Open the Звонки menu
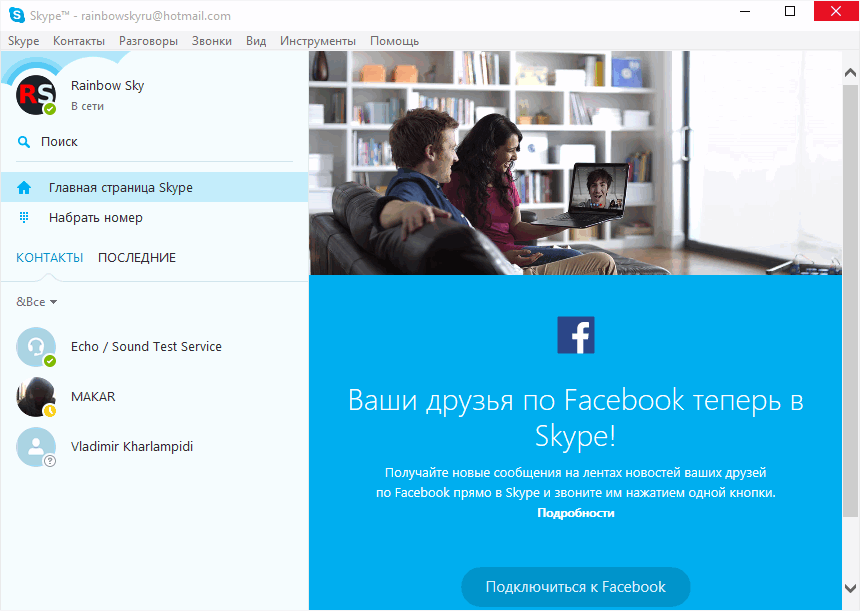This screenshot has height=611, width=860. click(x=212, y=41)
